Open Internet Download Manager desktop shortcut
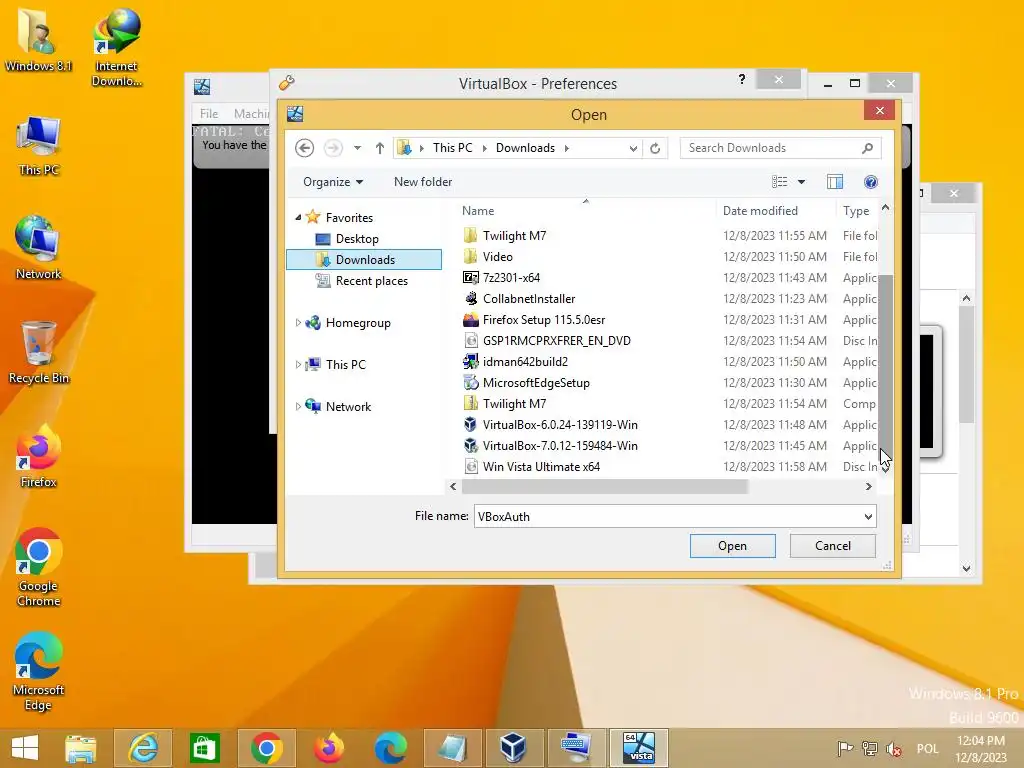 116,47
